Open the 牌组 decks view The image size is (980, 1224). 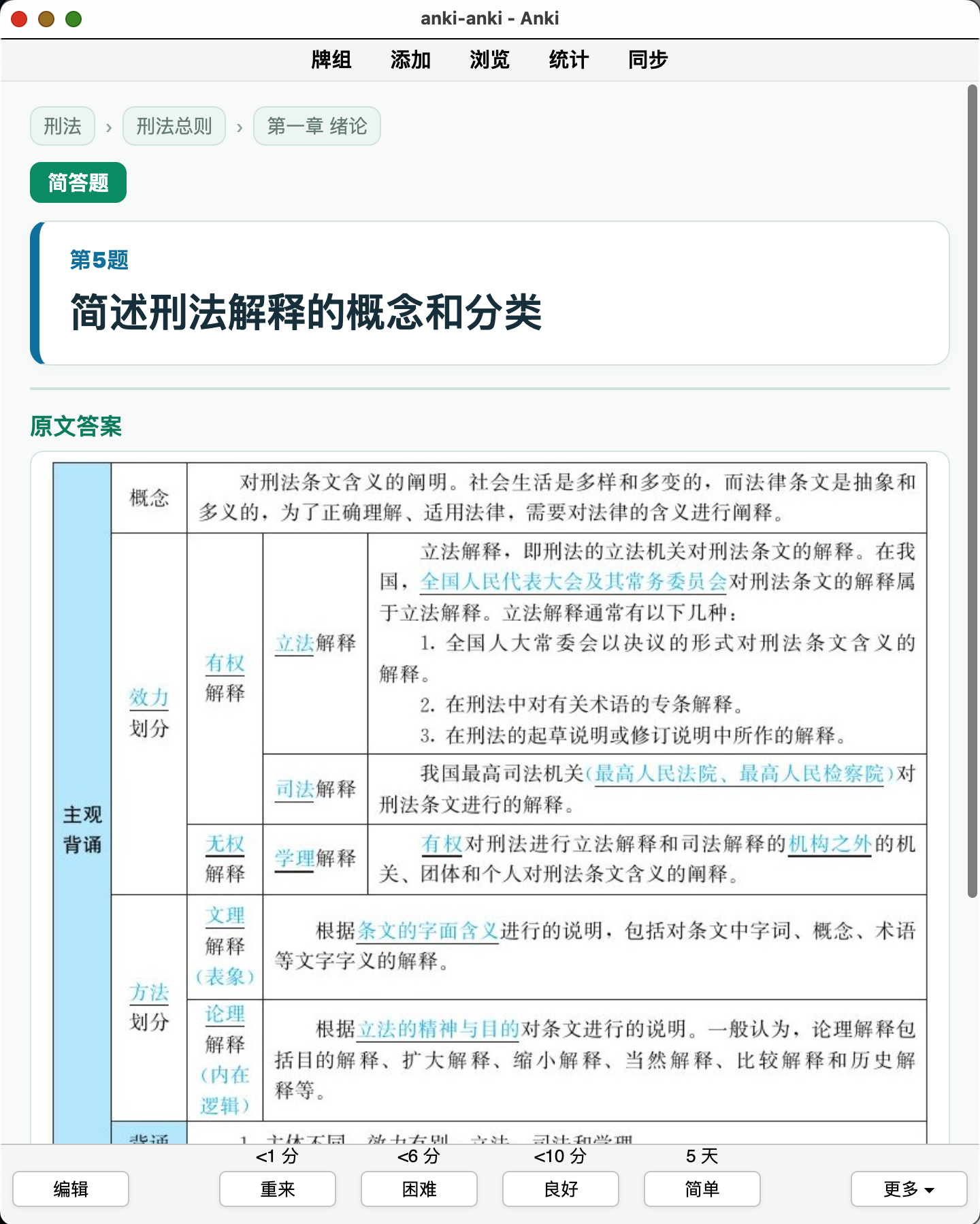(331, 60)
